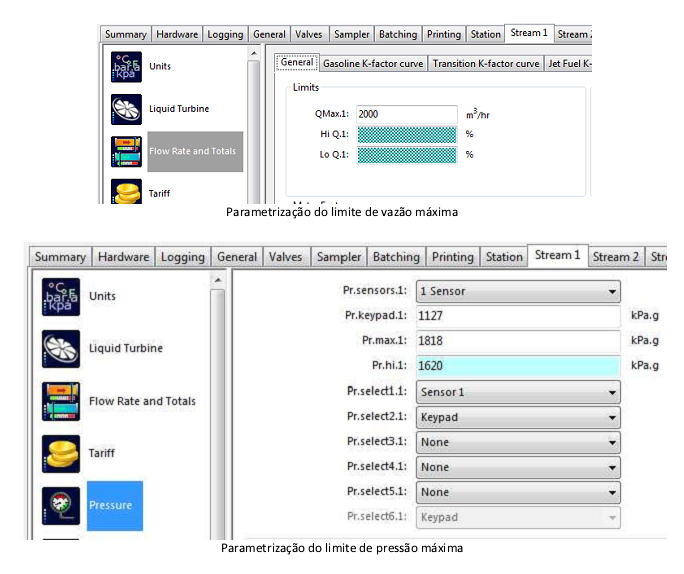Viewport: 684px width, 574px height.
Task: Click the Flow Rate and Totals icon in the top panel
Action: point(126,151)
